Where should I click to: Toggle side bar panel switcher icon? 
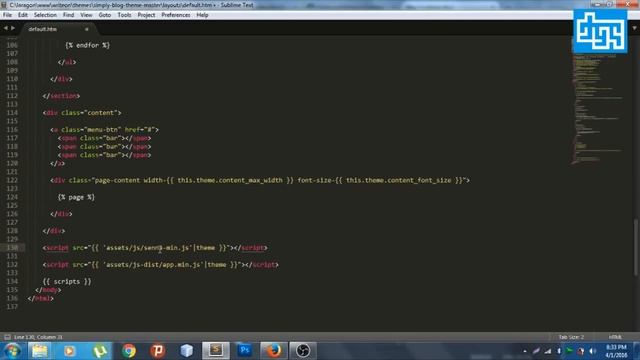[7, 337]
